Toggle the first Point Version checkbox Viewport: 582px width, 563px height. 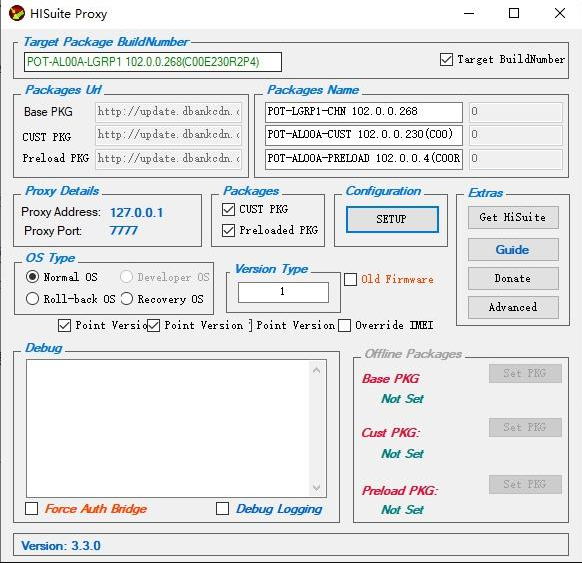[x=65, y=325]
